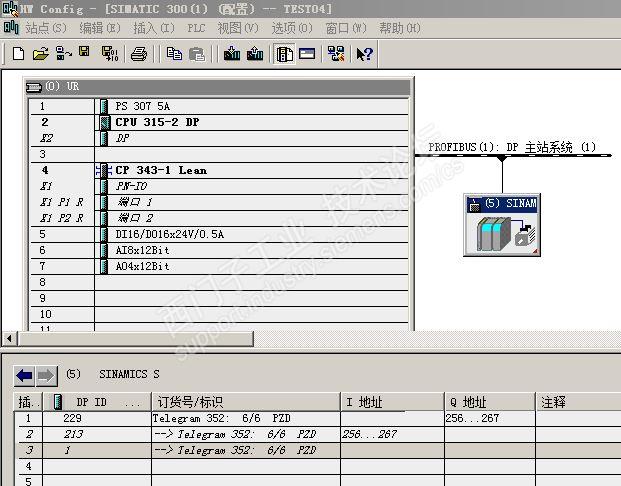Upload from module toolbar icon
The width and height of the screenshot is (621, 486).
[255, 53]
